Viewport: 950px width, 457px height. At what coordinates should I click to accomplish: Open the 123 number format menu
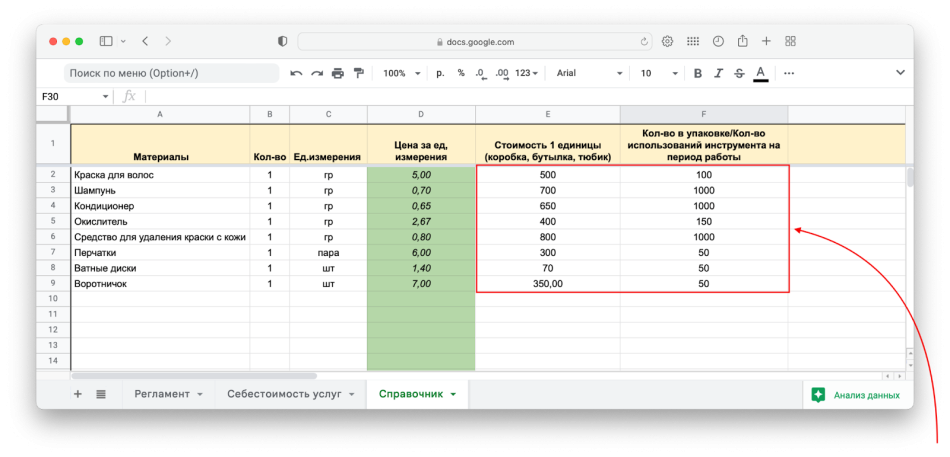(527, 73)
